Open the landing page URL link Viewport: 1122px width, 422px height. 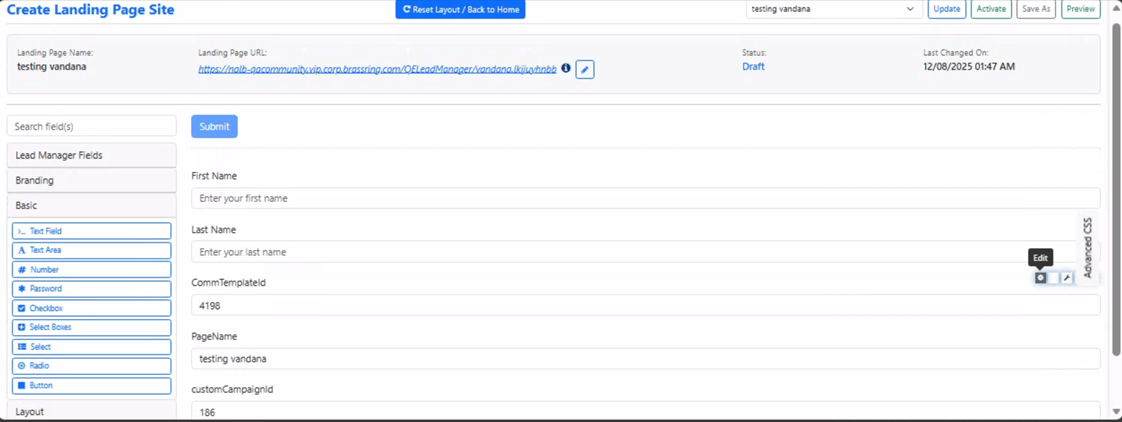pyautogui.click(x=377, y=69)
